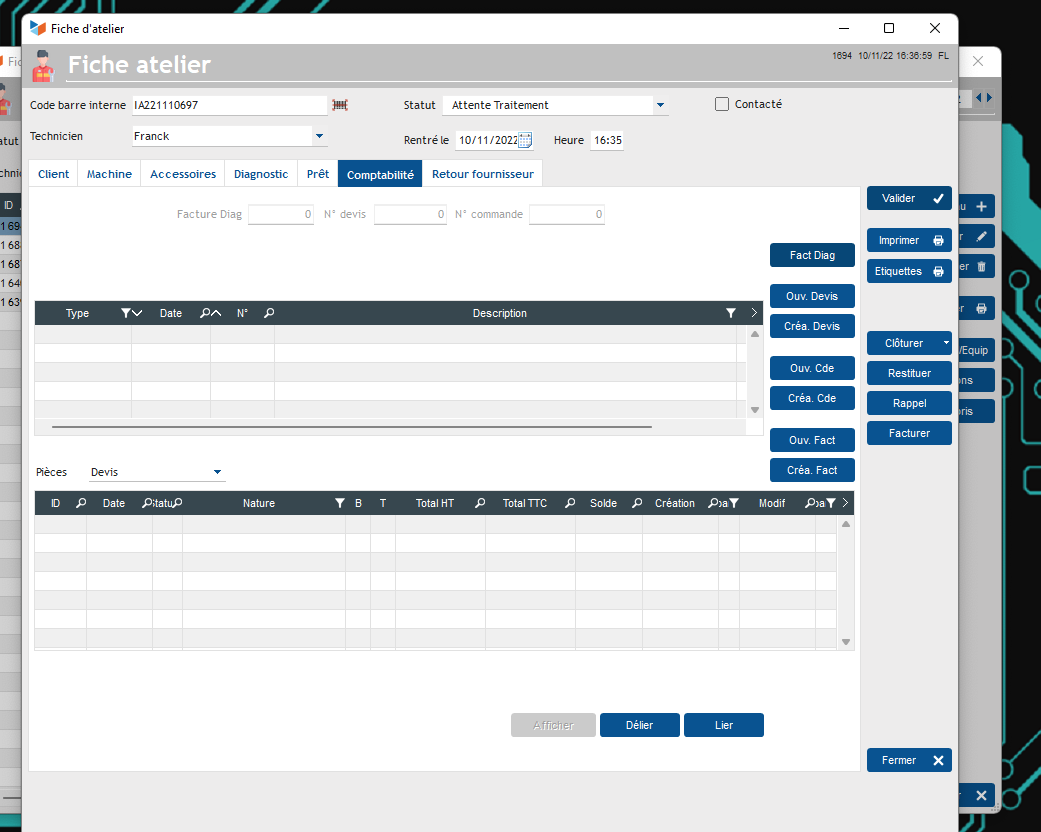Click the Code barre interne field
Image resolution: width=1041 pixels, height=832 pixels.
point(229,105)
